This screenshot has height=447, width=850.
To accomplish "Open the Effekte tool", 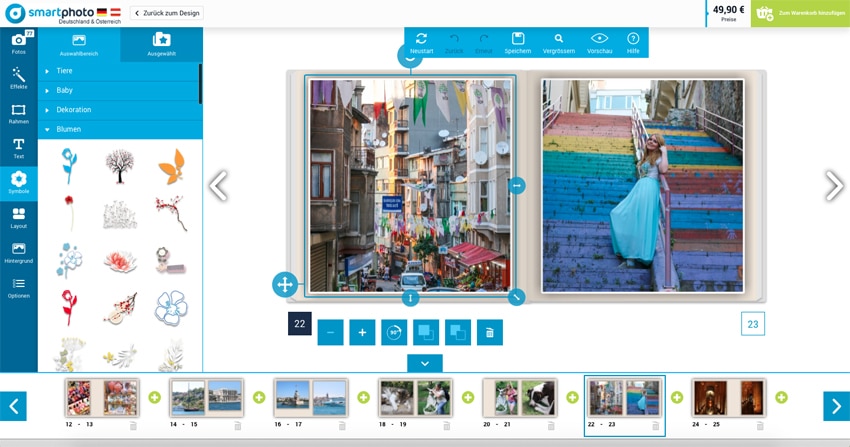I will (18, 79).
